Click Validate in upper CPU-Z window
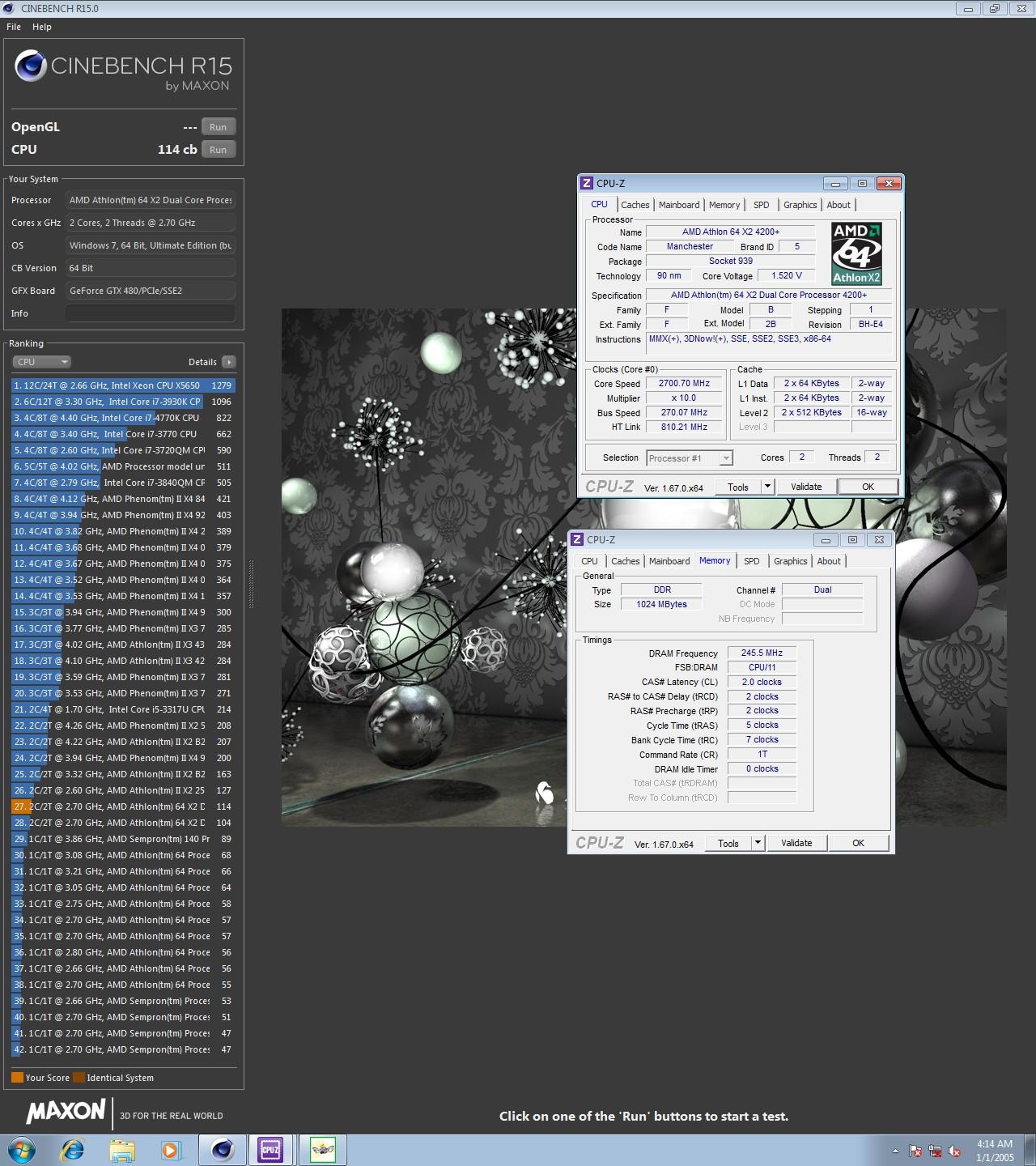Image resolution: width=1036 pixels, height=1166 pixels. tap(806, 487)
